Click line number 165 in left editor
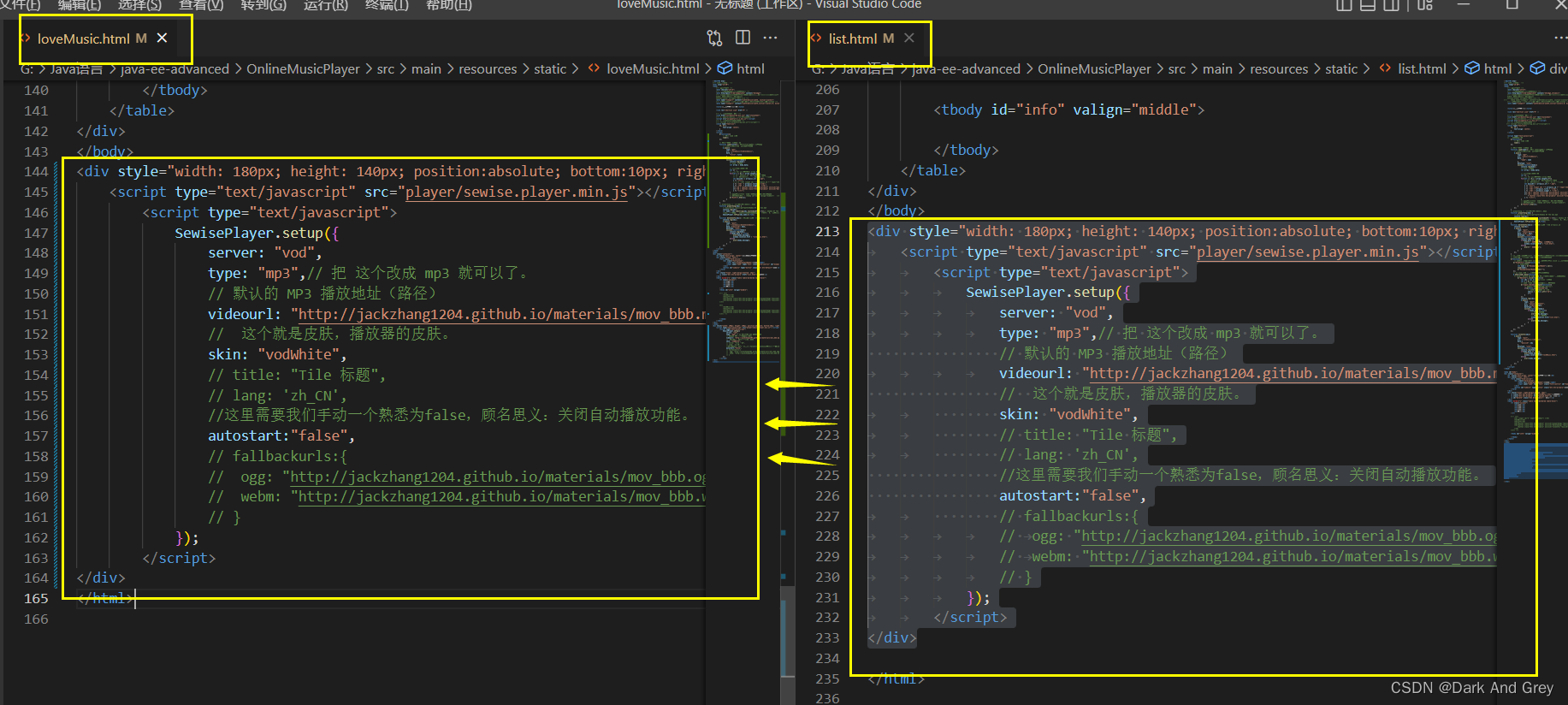This screenshot has width=1568, height=705. point(36,598)
